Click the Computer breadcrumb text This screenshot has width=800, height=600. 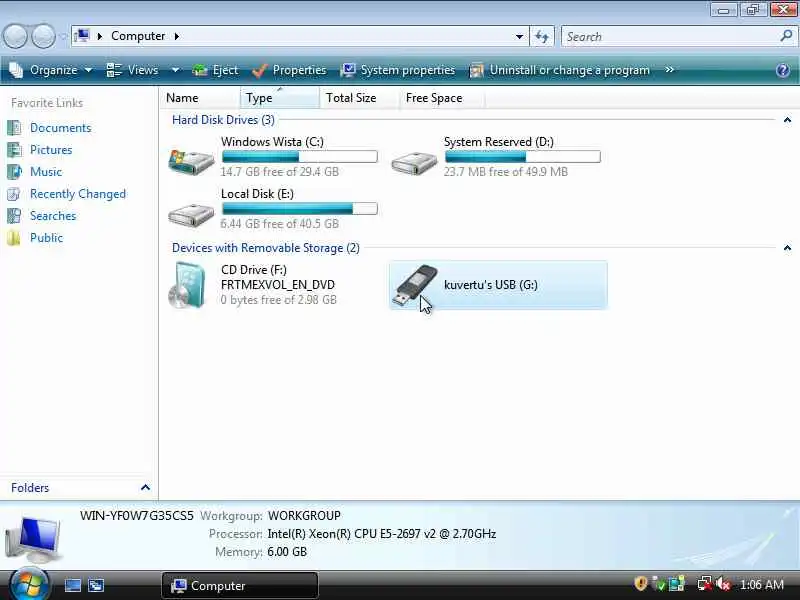click(138, 36)
